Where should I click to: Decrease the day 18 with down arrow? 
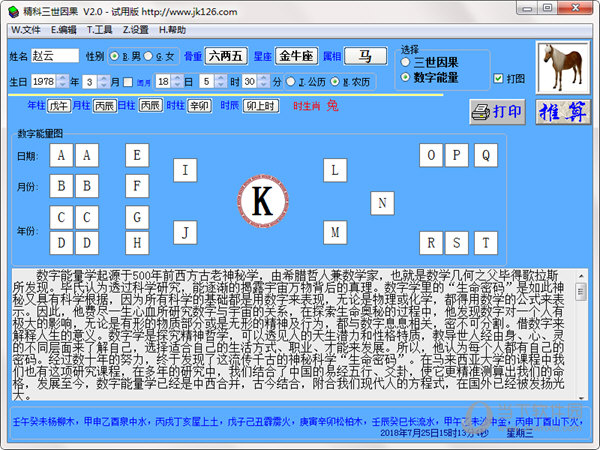coord(177,85)
